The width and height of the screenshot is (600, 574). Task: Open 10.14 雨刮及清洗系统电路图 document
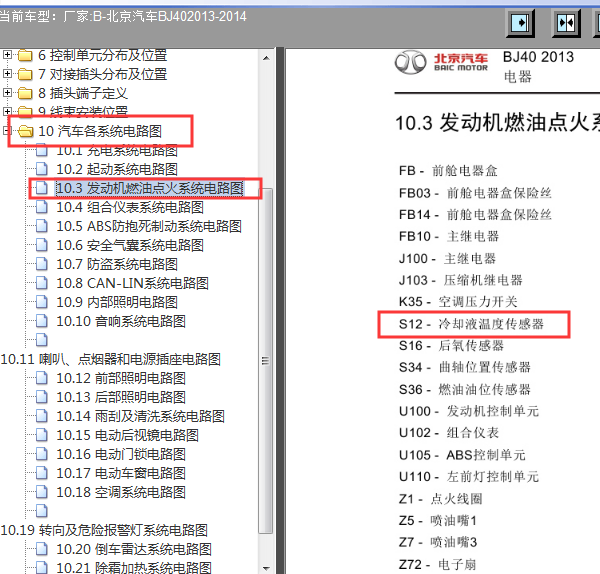[x=140, y=416]
